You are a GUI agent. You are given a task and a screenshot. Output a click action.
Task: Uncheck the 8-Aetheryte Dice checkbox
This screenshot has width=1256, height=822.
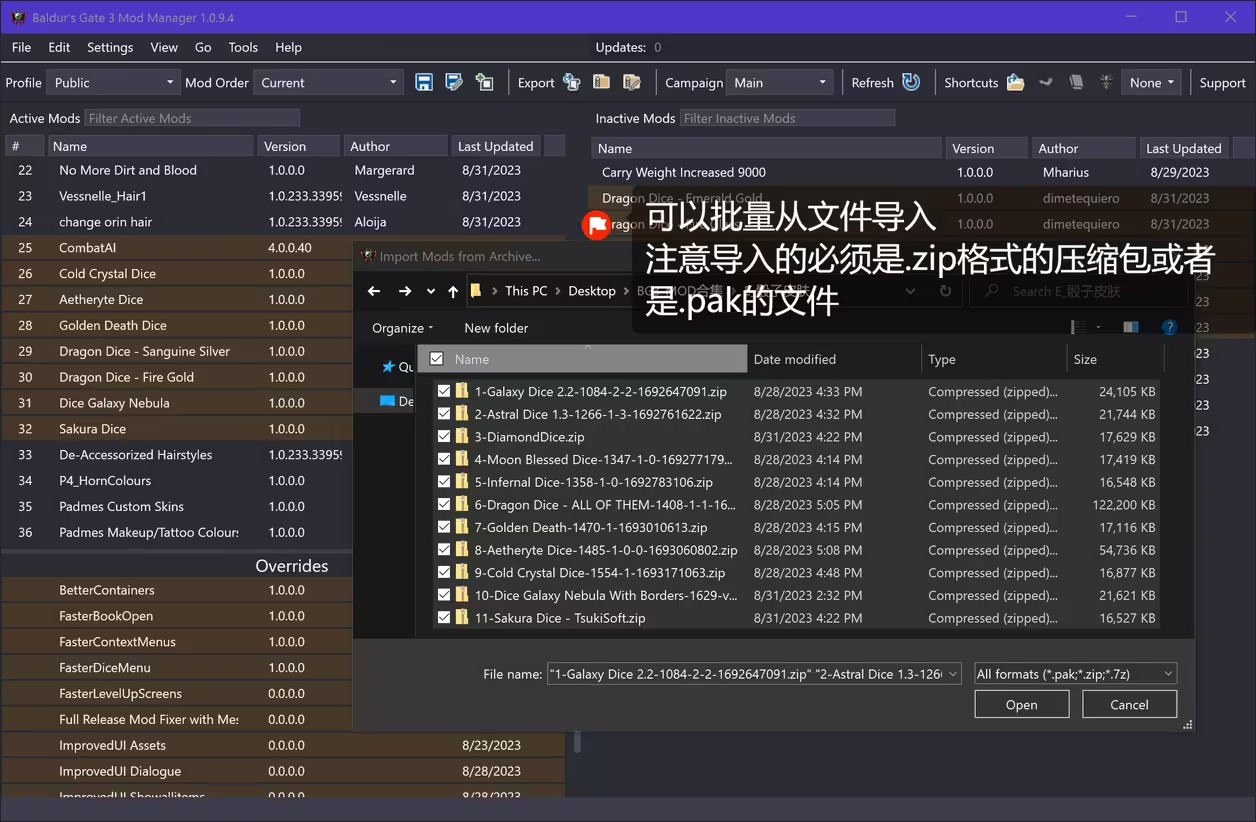[444, 550]
